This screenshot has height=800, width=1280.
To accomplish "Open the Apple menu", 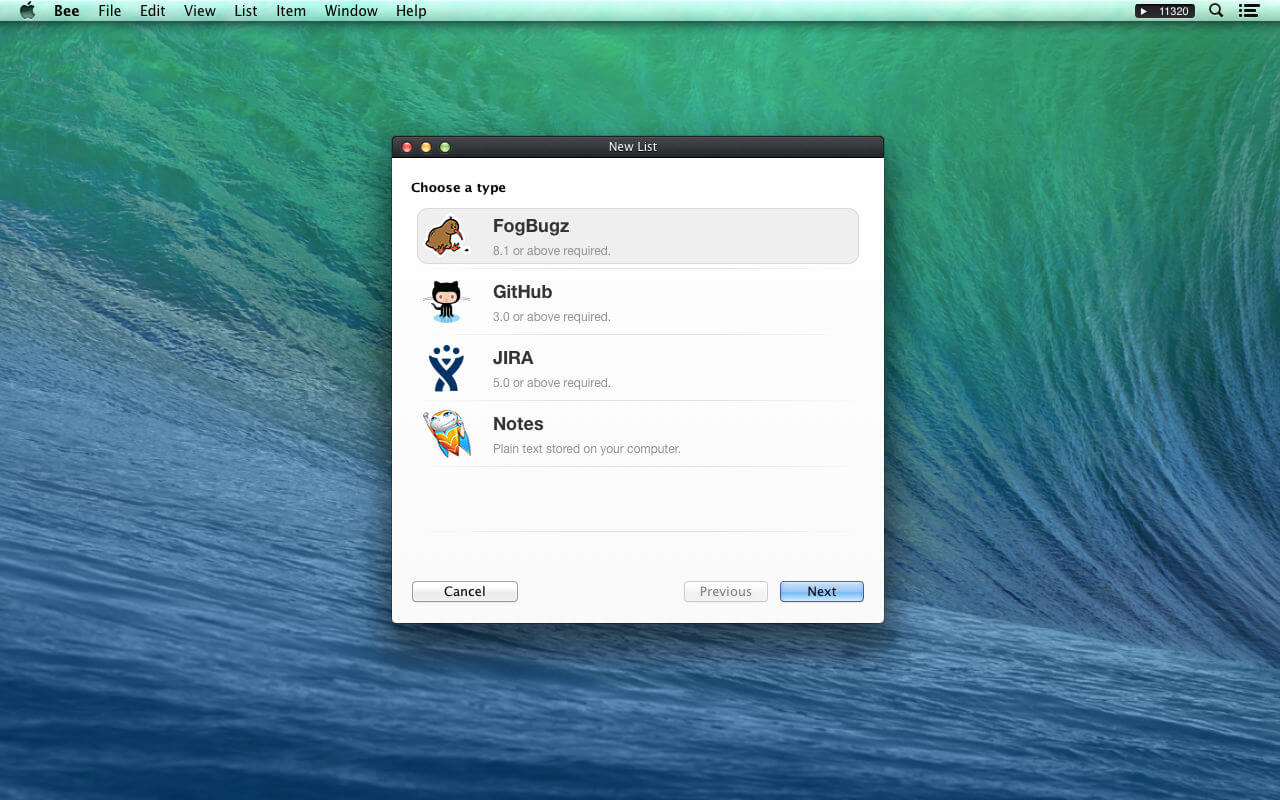I will pyautogui.click(x=27, y=10).
